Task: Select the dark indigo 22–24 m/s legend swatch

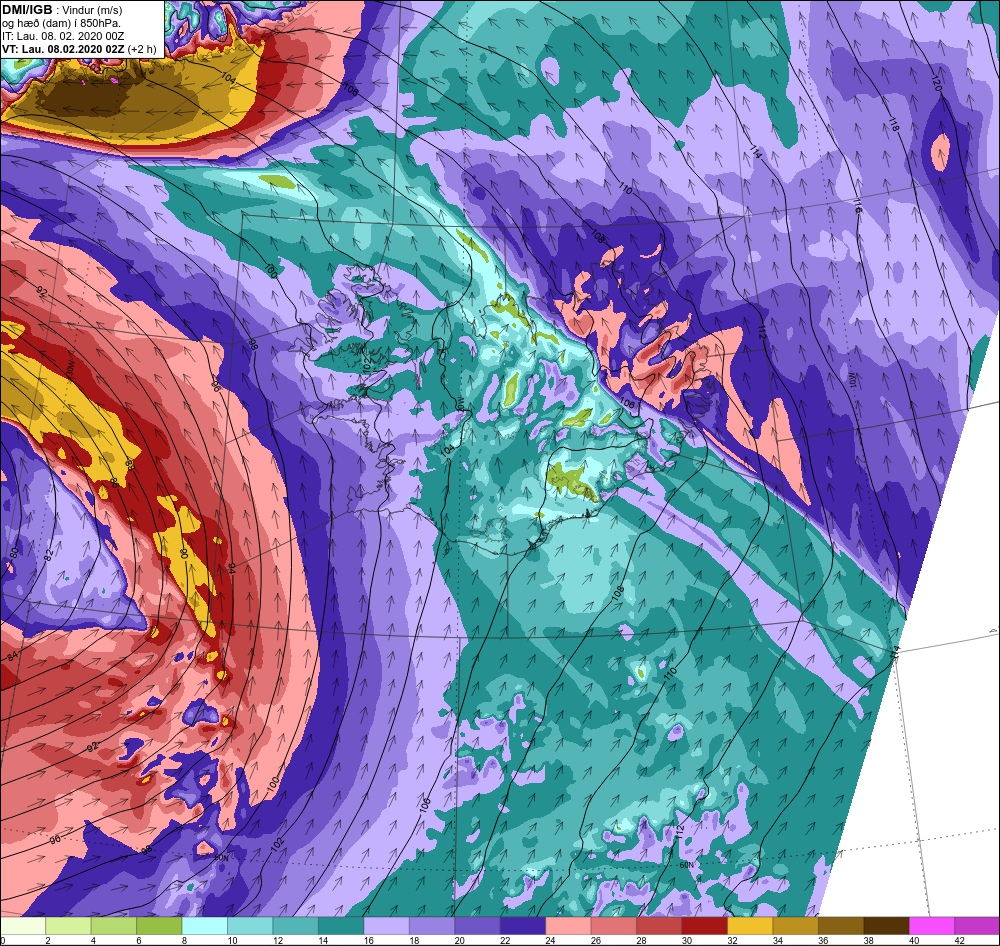Action: tap(523, 926)
